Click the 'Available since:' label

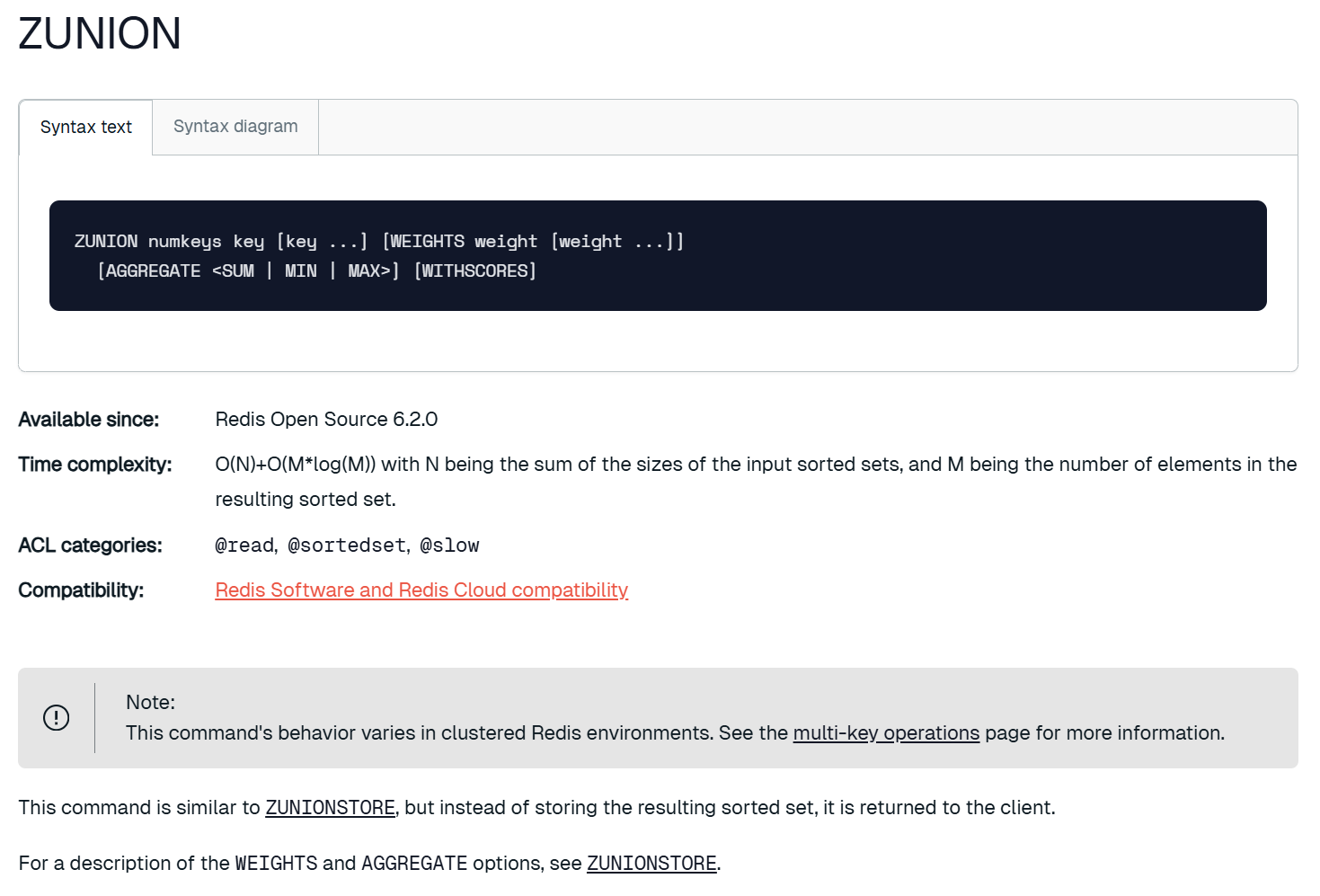(x=89, y=420)
